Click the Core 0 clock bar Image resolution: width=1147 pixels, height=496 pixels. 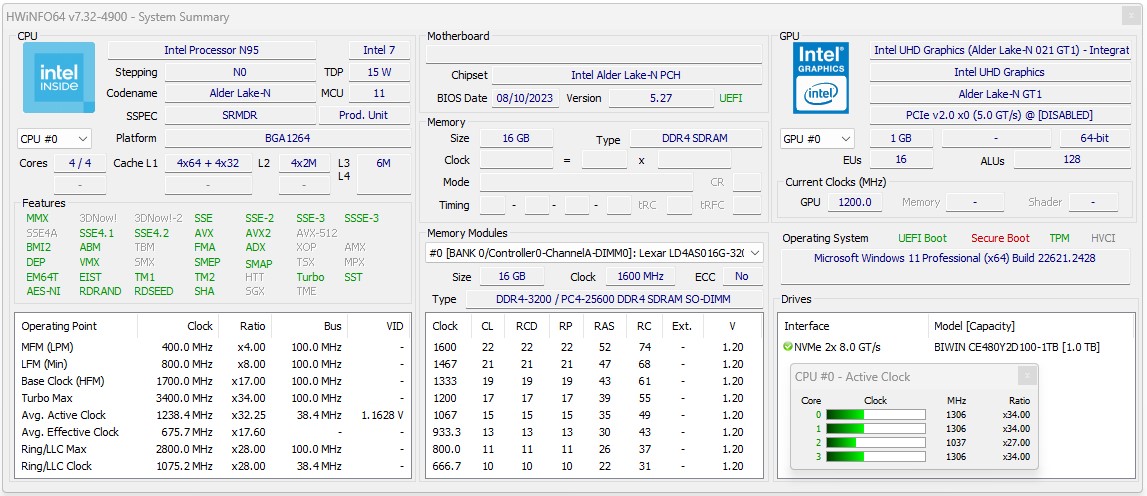pos(876,415)
